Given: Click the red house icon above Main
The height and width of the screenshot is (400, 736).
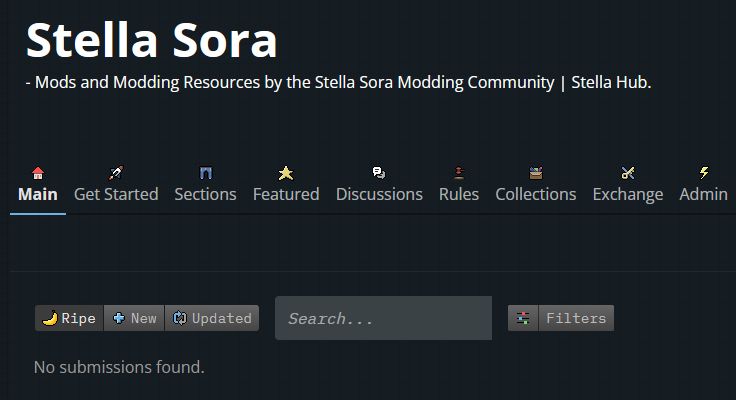Looking at the screenshot, I should [38, 173].
